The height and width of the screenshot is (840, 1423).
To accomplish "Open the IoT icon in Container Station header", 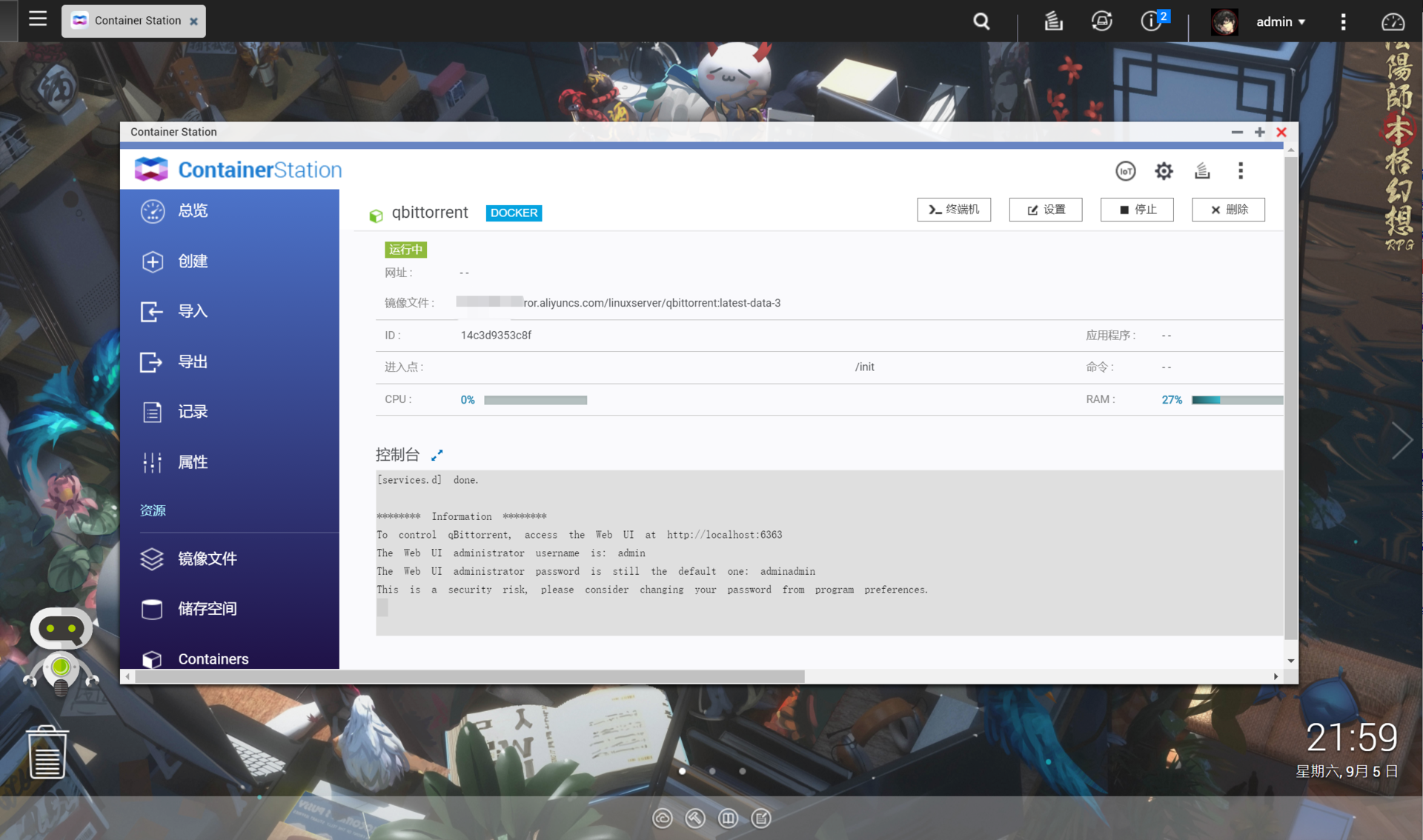I will [x=1125, y=171].
